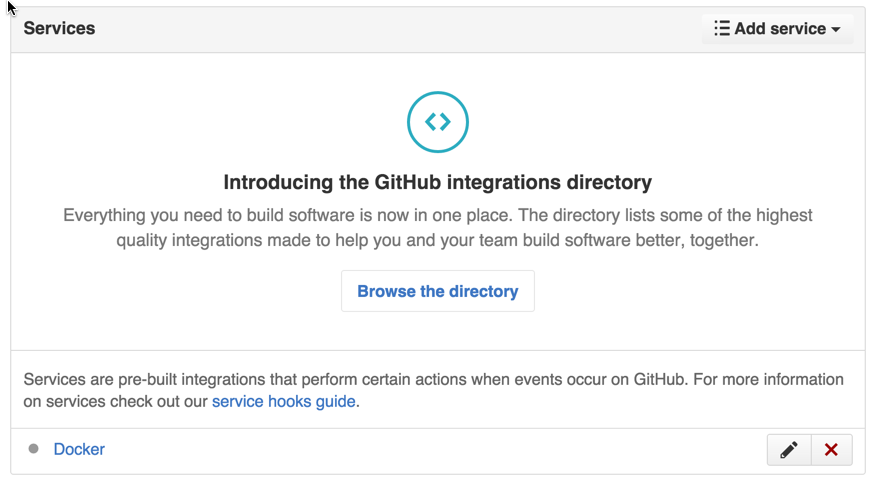This screenshot has width=876, height=477.
Task: Click the grey status dot beside Docker
Action: (x=34, y=449)
